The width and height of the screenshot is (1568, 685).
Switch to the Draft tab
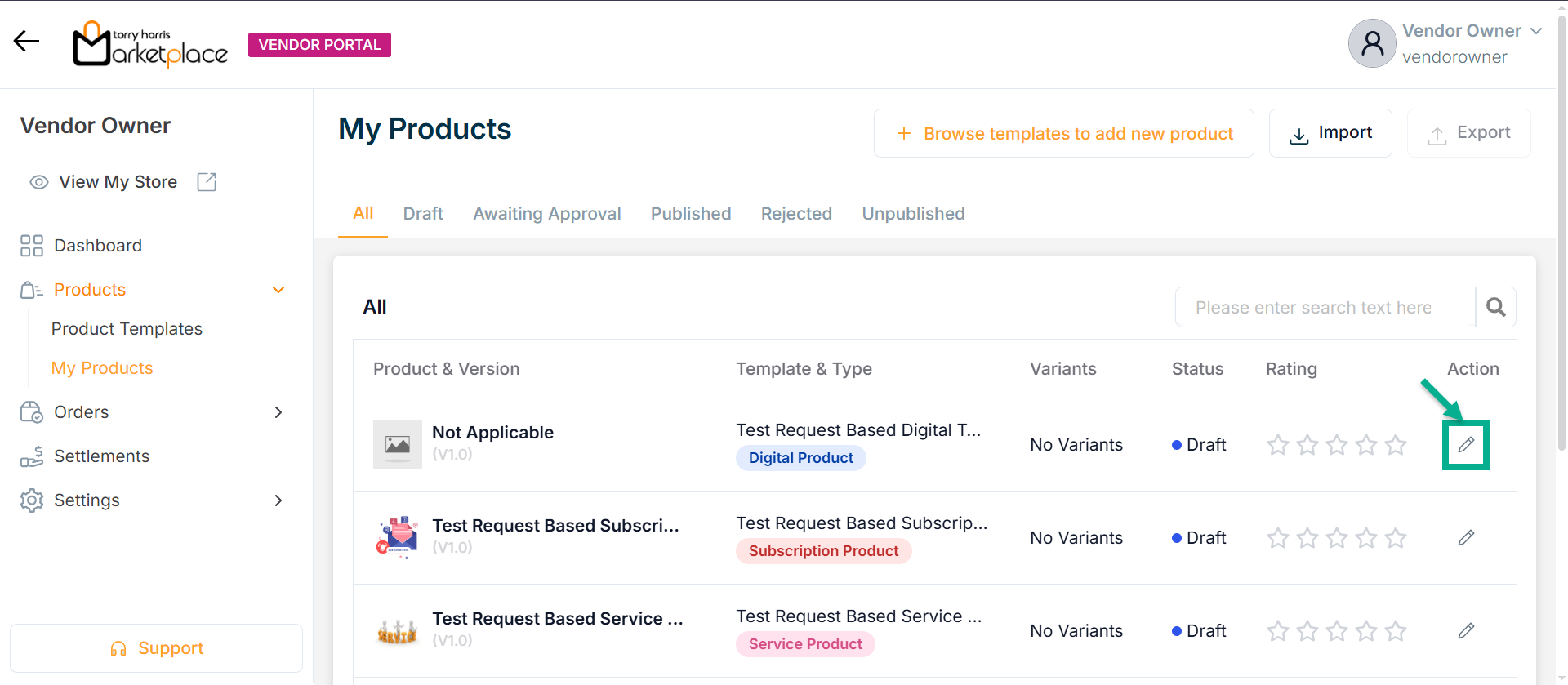(423, 214)
